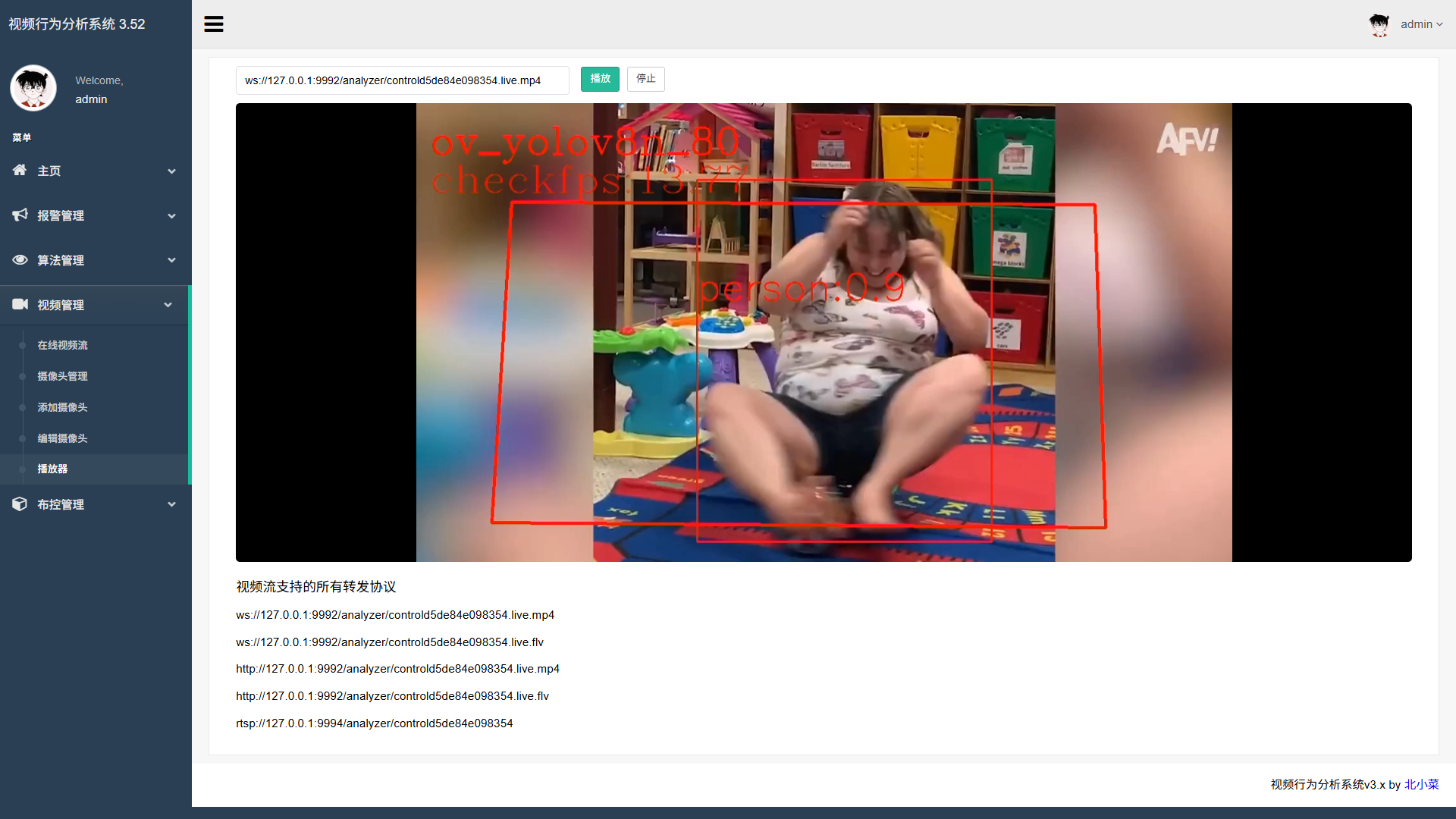Click the home icon beside 主页
Image resolution: width=1456 pixels, height=819 pixels.
point(20,171)
